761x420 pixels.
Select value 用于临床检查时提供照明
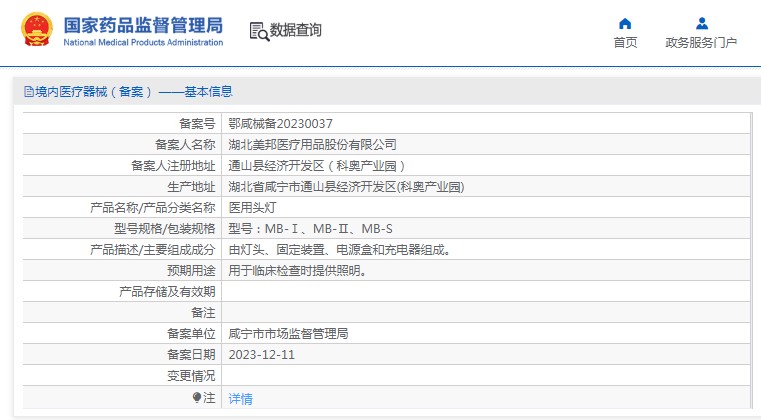click(x=298, y=270)
